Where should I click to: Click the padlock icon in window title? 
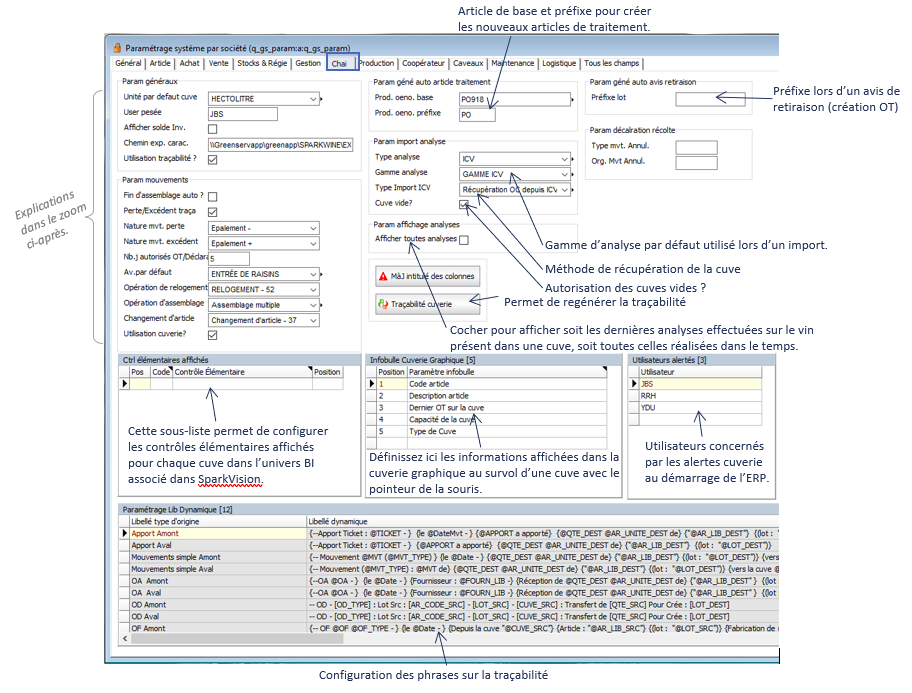117,47
